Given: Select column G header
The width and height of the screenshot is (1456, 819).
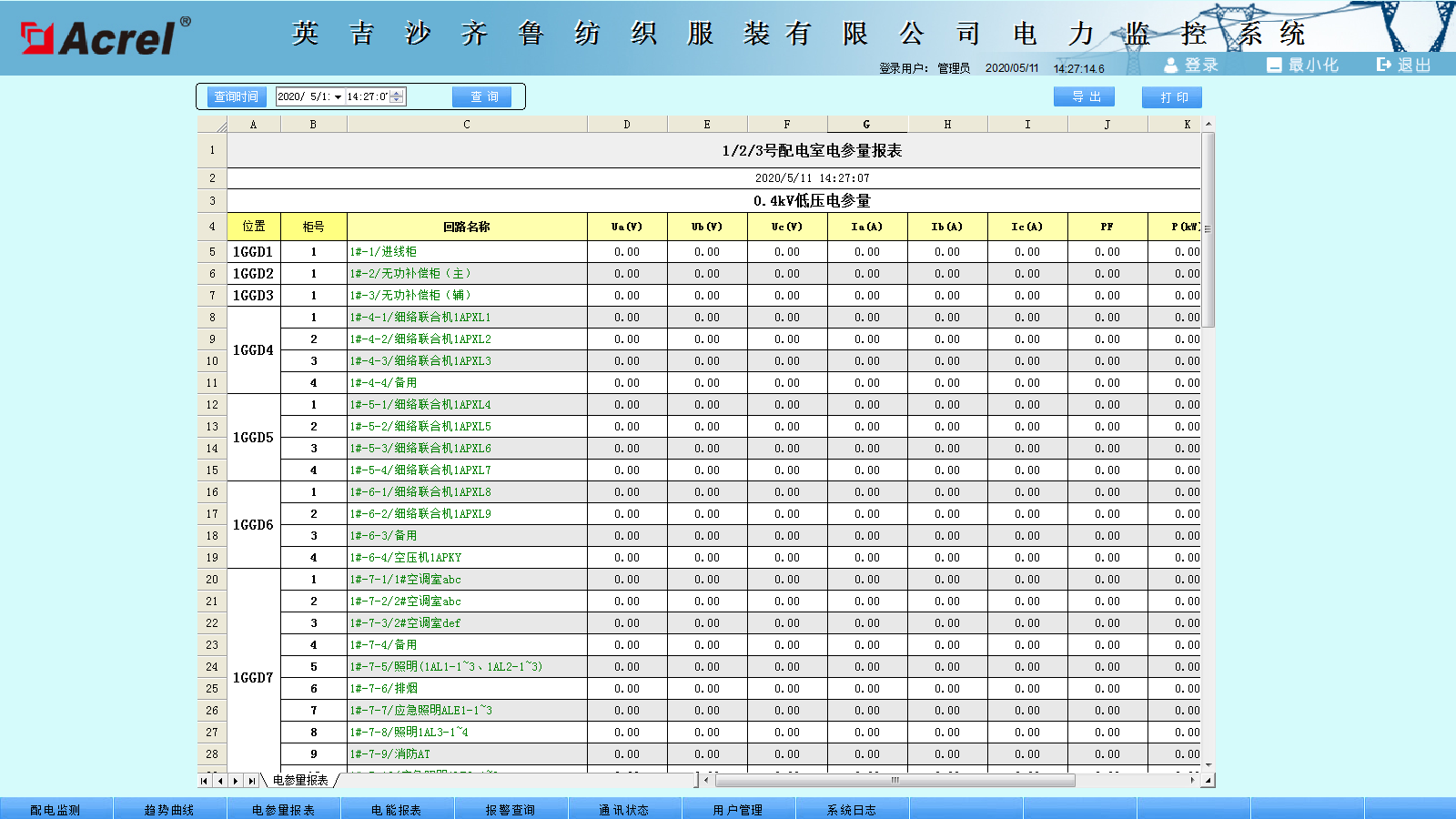Looking at the screenshot, I should coord(866,125).
